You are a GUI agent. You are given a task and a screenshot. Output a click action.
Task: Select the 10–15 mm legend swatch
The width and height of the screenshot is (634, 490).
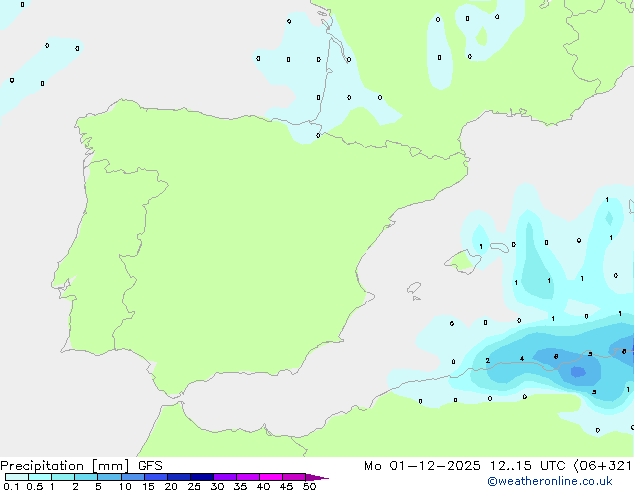pos(133,477)
